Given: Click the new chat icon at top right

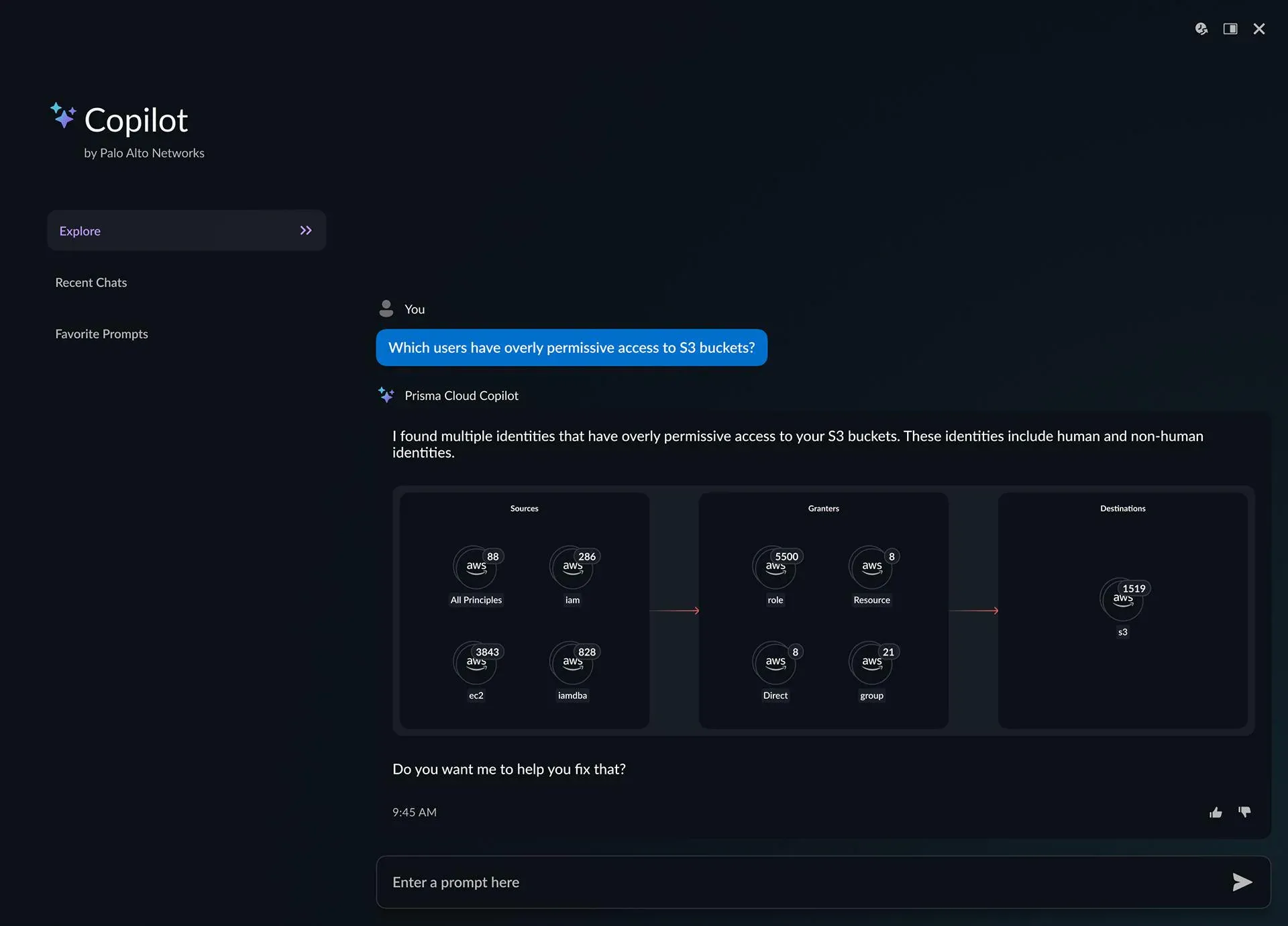Looking at the screenshot, I should [1201, 29].
